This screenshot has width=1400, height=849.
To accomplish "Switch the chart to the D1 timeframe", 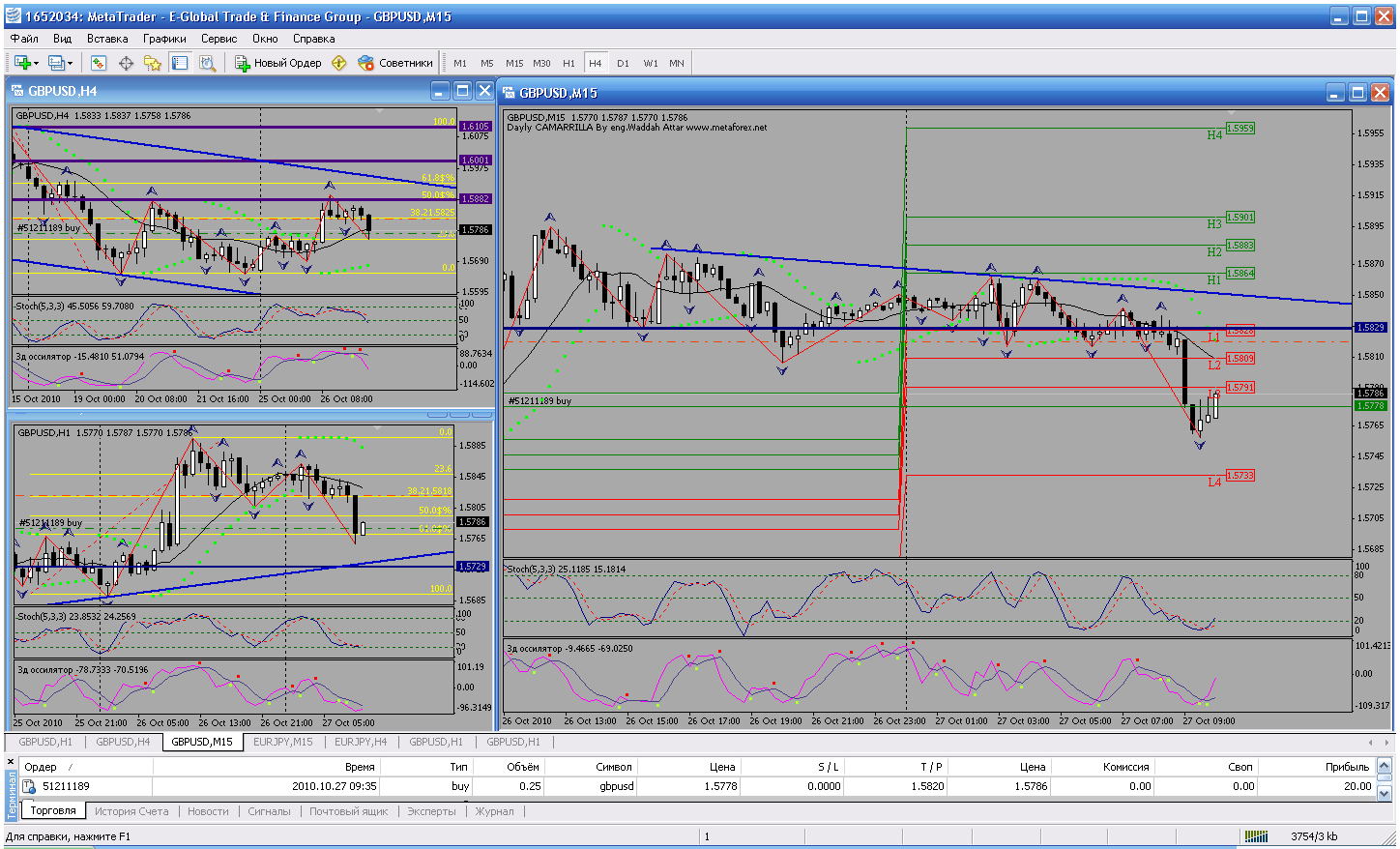I will [x=623, y=64].
